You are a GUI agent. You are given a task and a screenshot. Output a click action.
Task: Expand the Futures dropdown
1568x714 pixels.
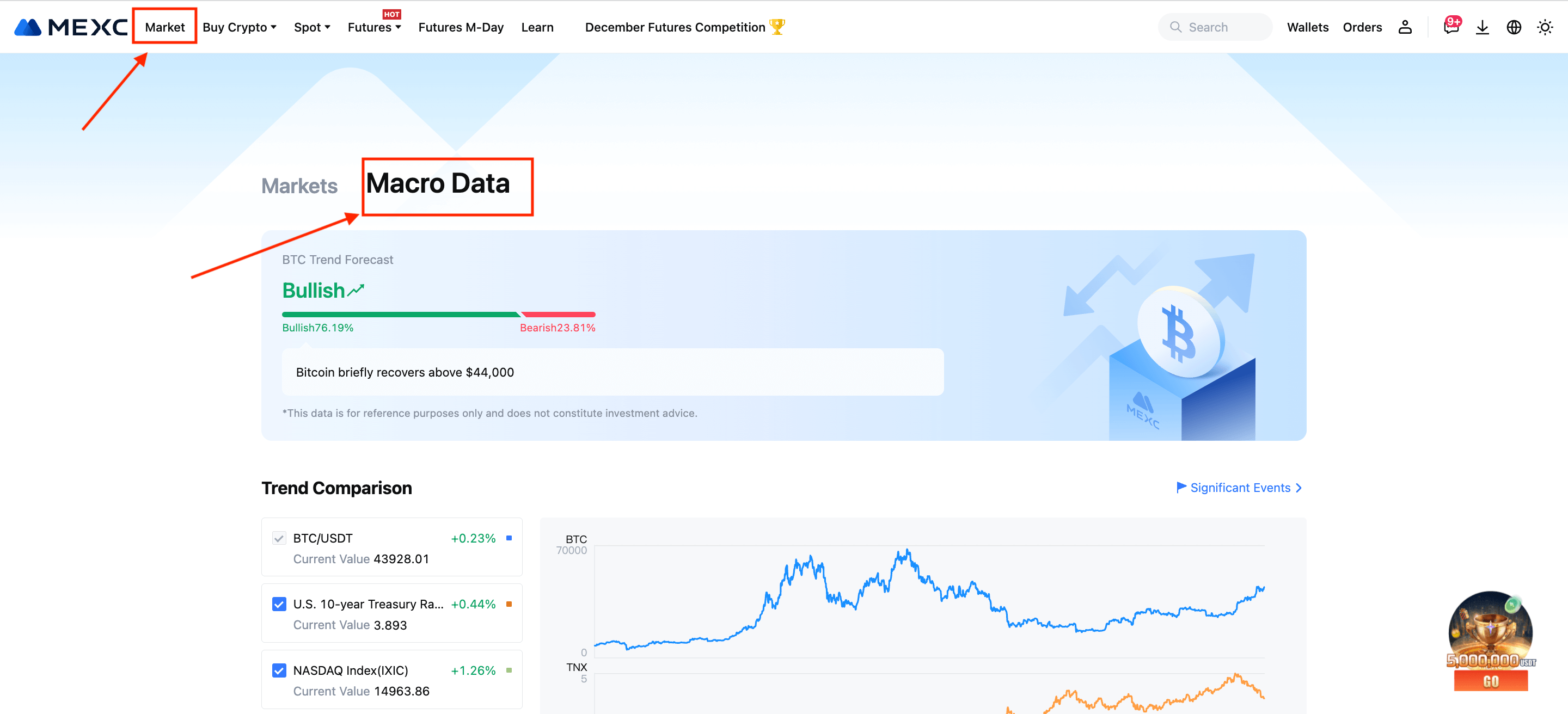tap(375, 27)
